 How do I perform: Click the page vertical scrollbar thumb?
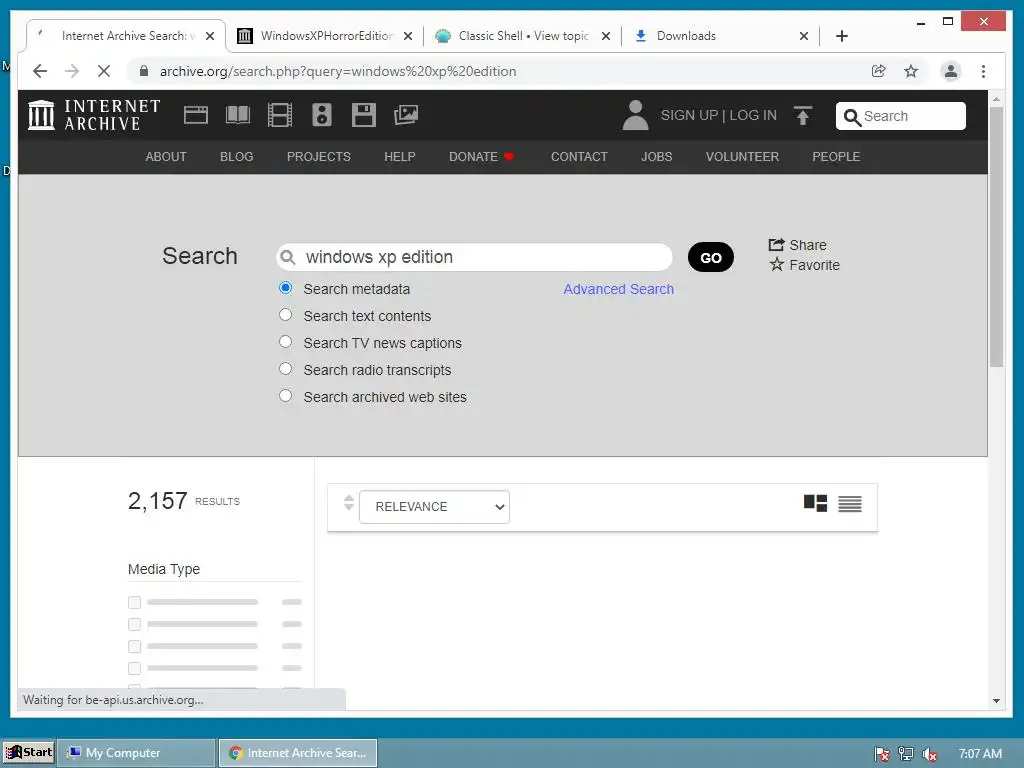(x=996, y=236)
